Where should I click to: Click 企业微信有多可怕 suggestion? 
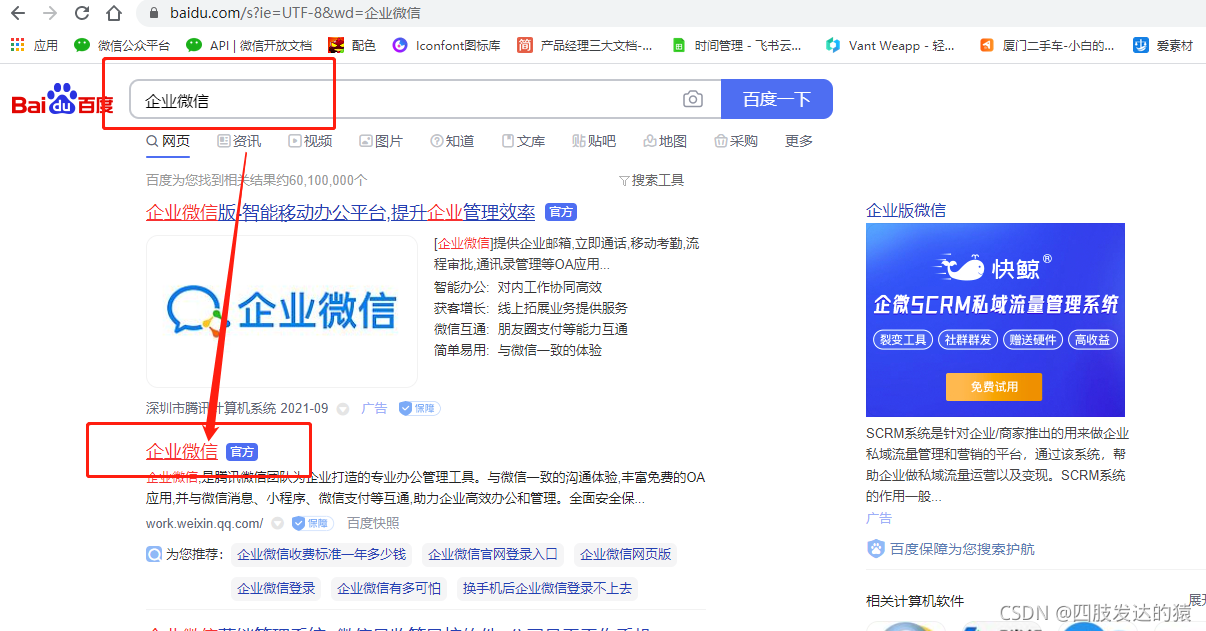(x=389, y=588)
